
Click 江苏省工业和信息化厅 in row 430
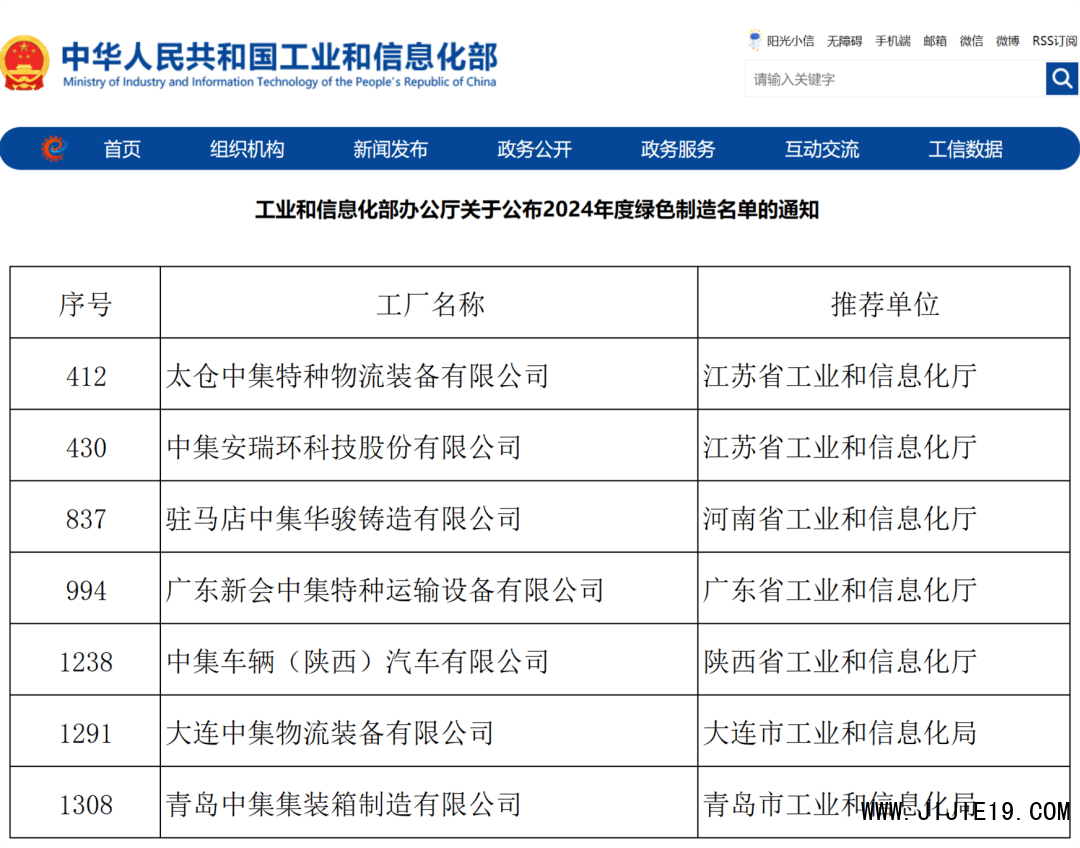(884, 446)
